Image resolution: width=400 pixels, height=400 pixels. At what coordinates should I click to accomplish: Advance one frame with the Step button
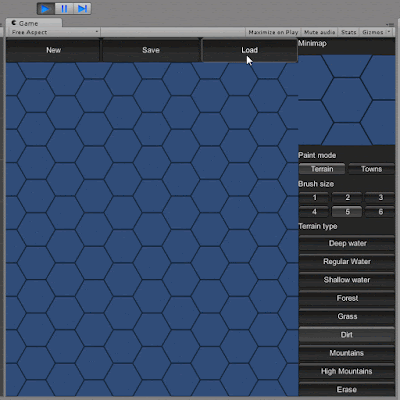[82, 8]
